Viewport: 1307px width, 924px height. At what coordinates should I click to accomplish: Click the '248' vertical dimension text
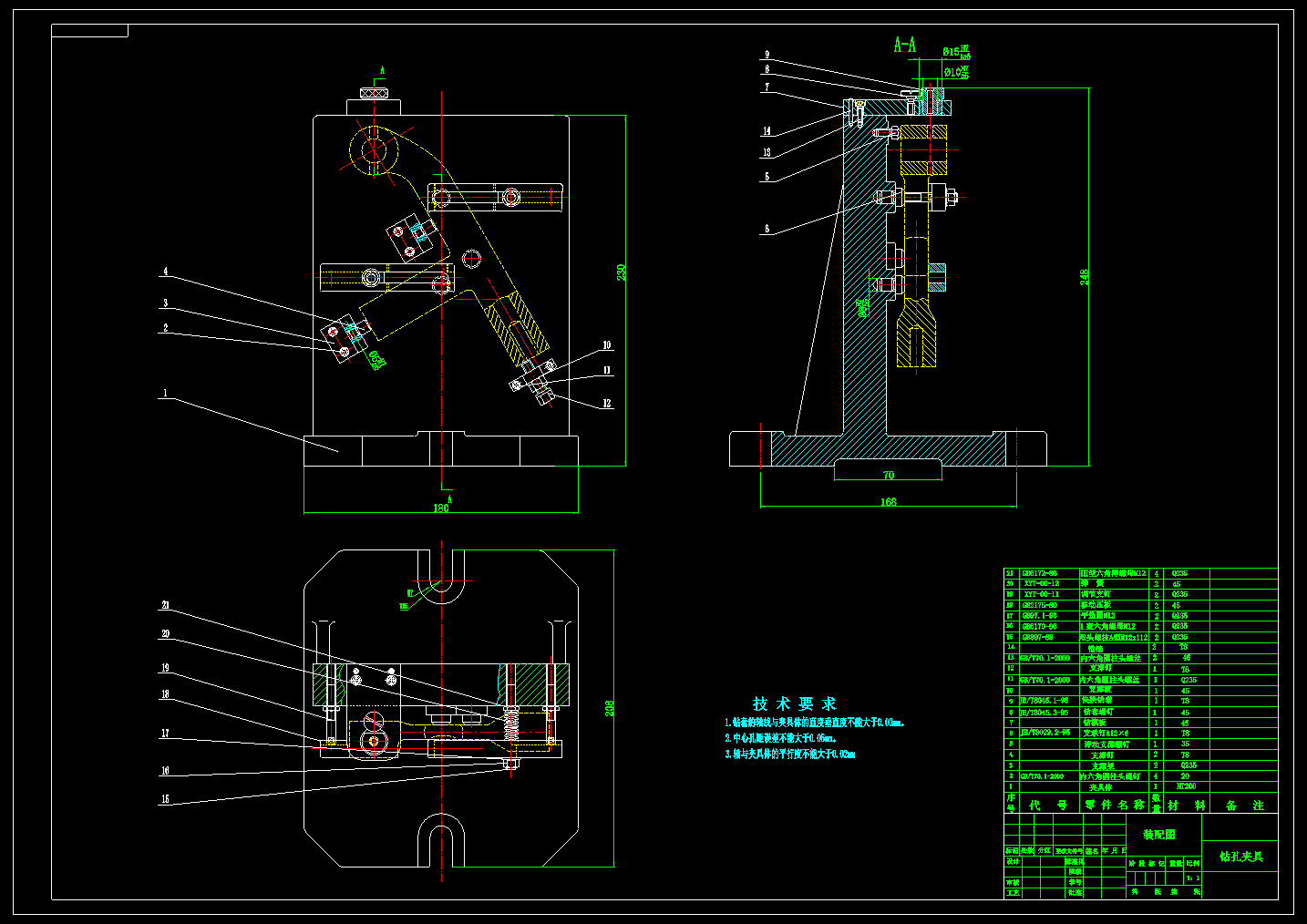[1085, 277]
